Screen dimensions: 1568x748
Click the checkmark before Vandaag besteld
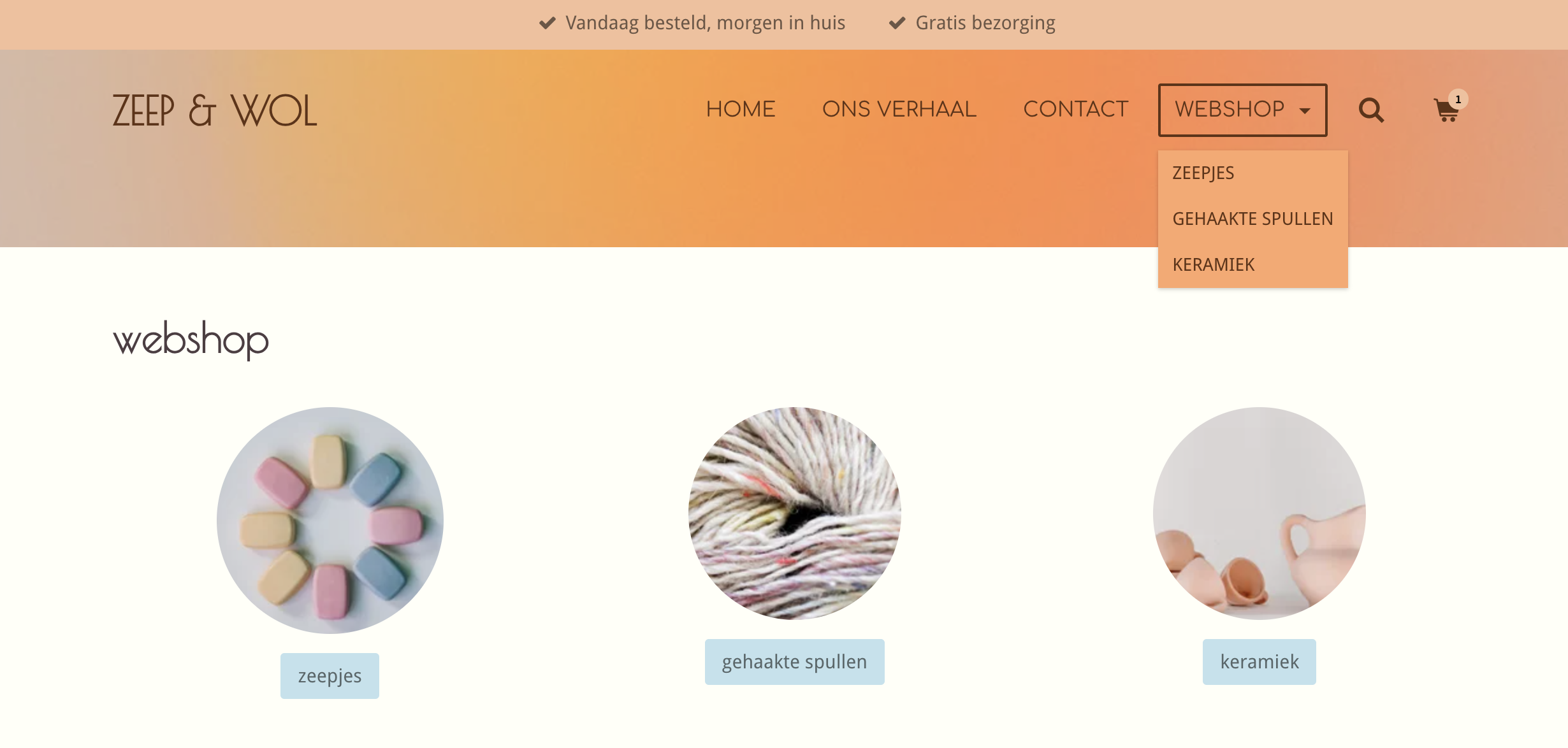pyautogui.click(x=548, y=23)
